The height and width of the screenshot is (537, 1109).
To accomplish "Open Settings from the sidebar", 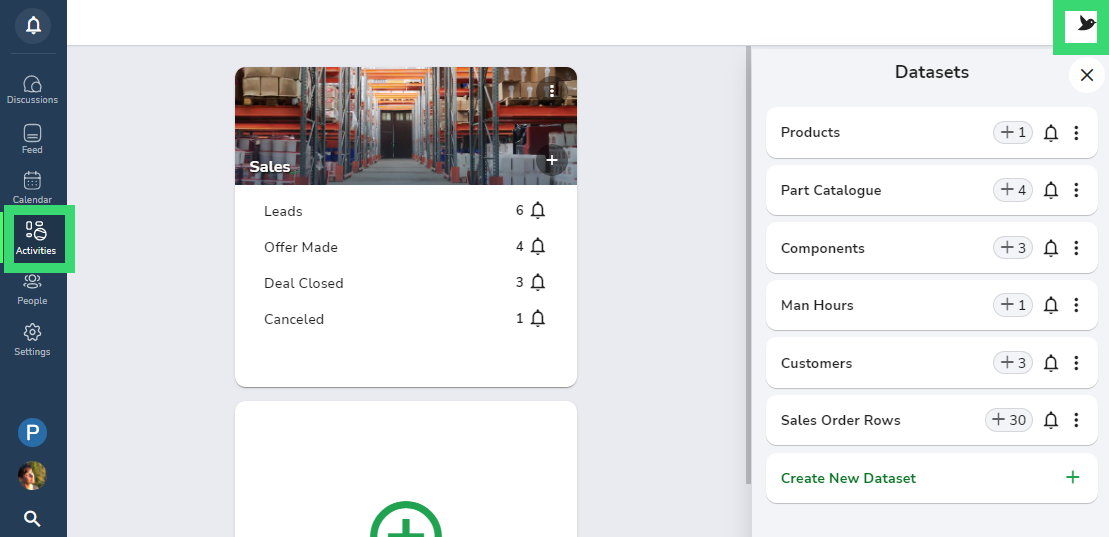I will [33, 340].
